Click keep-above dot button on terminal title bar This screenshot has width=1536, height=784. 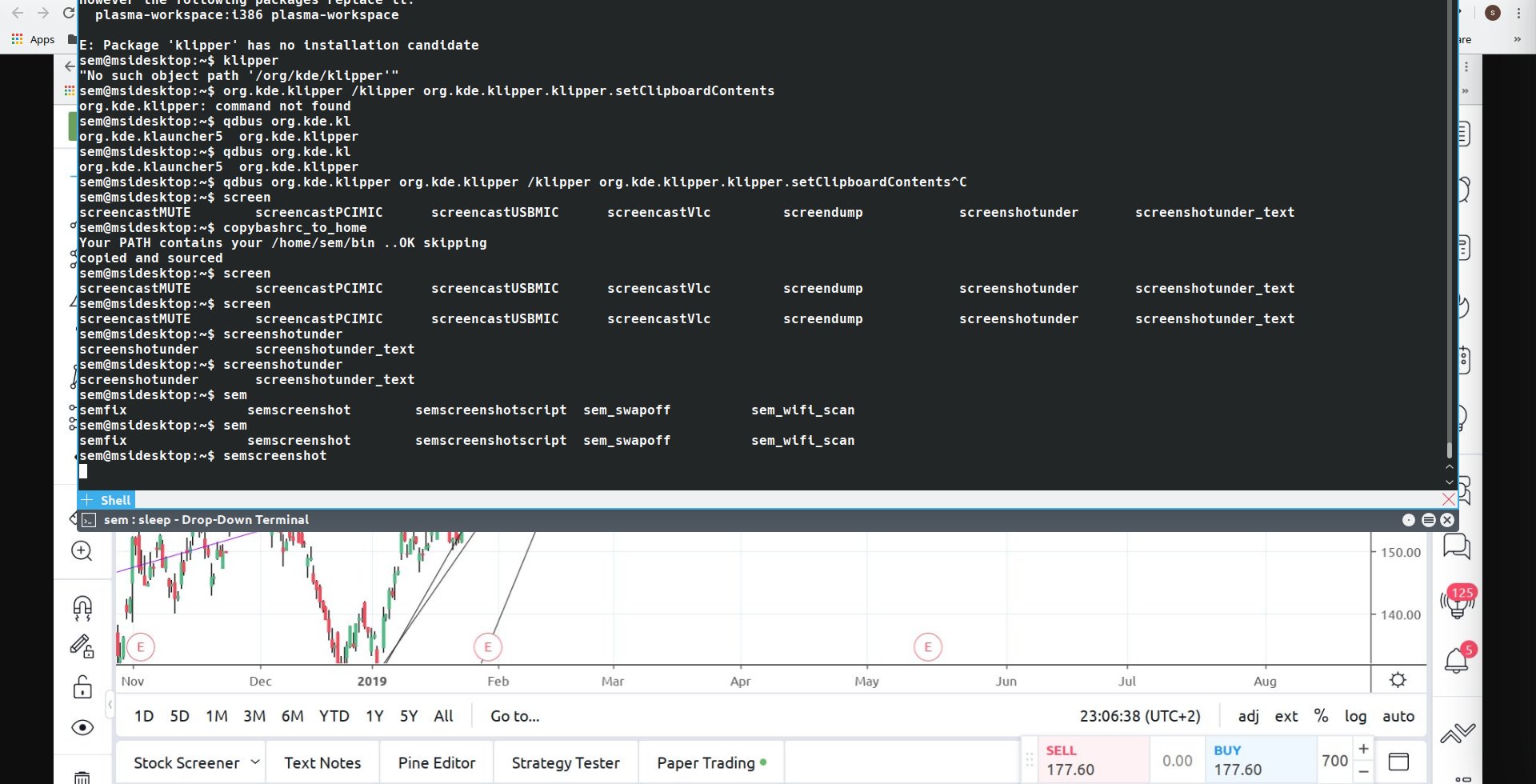pos(1409,520)
